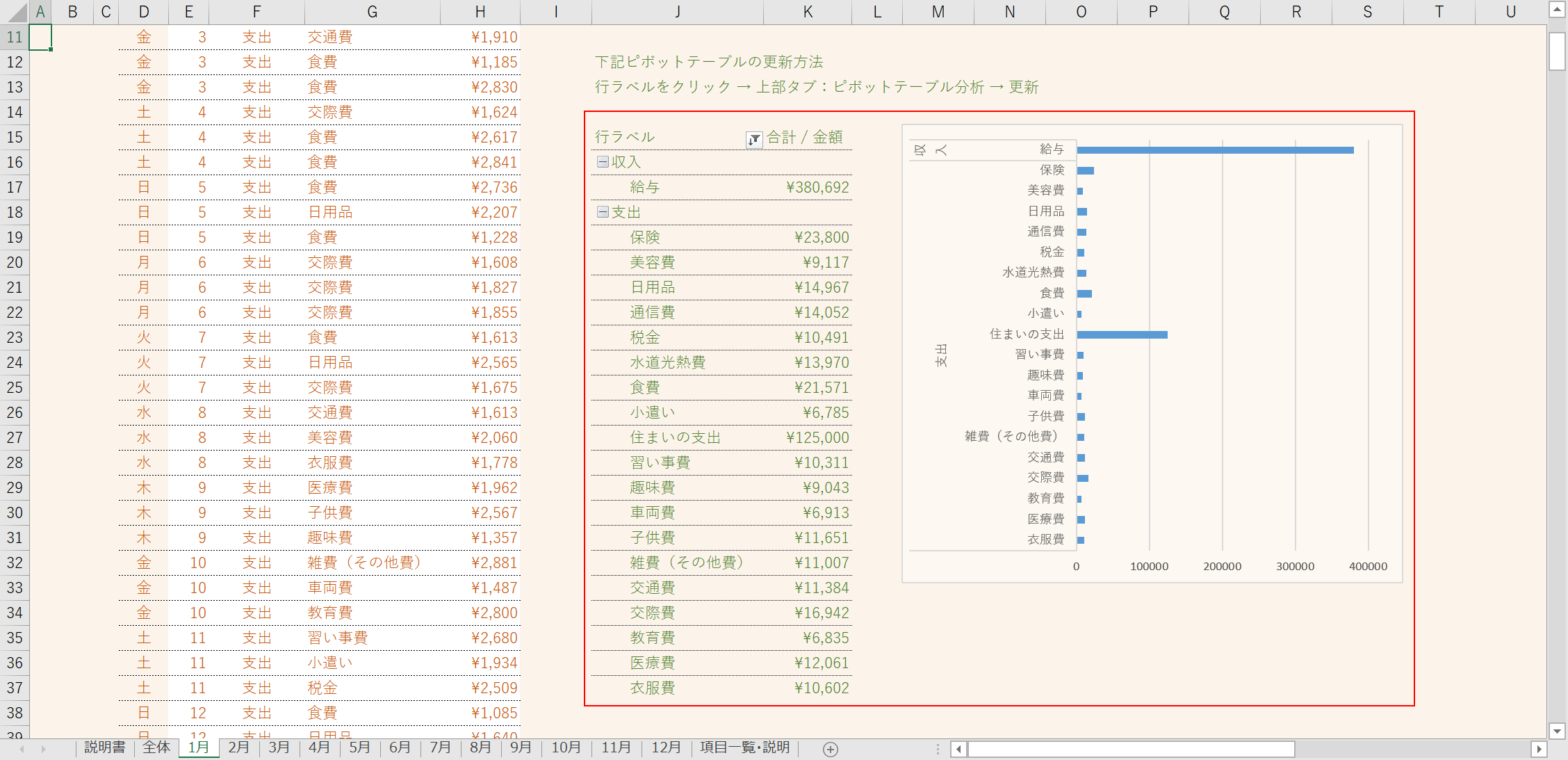This screenshot has height=760, width=1568.
Task: Click horizontal scrollbar right arrow
Action: tap(1539, 749)
